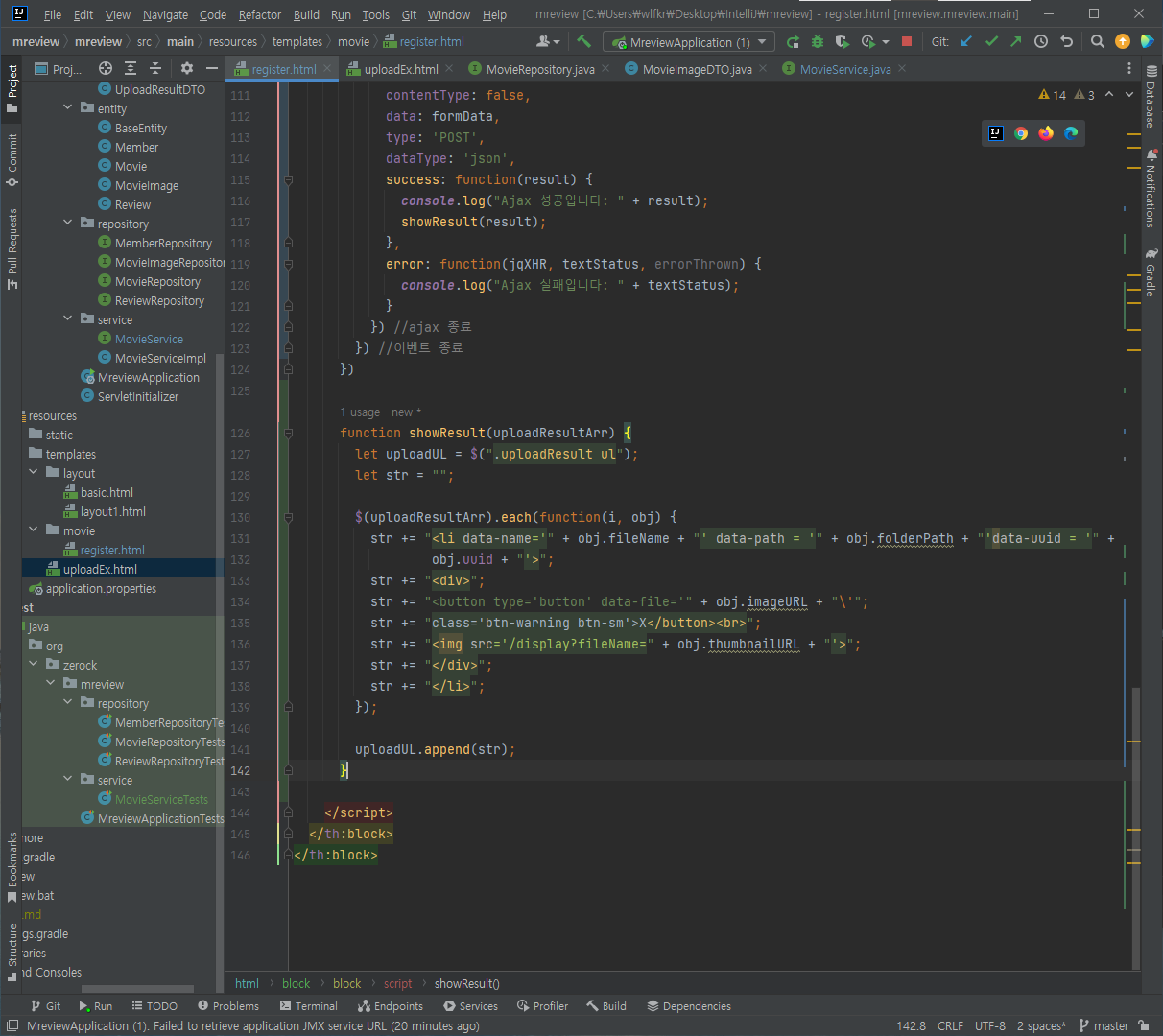The image size is (1163, 1036).
Task: Open the Problems tool window
Action: pyautogui.click(x=228, y=1006)
